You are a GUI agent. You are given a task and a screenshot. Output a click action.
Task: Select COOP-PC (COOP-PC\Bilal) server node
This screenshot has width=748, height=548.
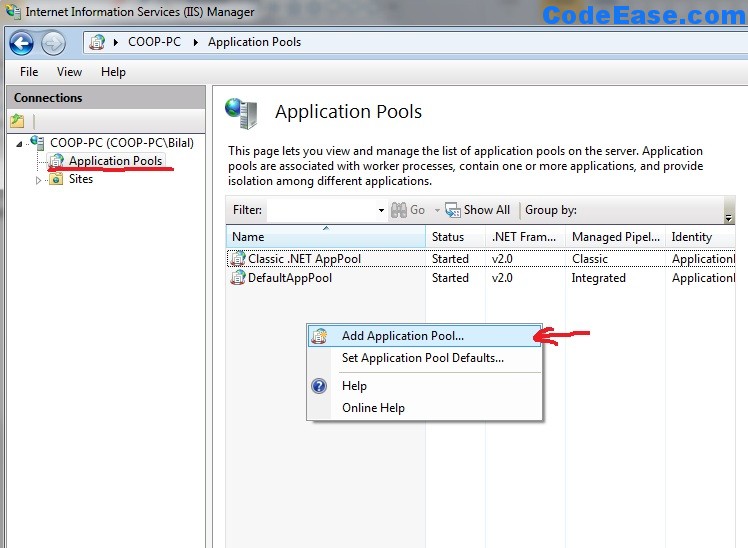click(122, 143)
